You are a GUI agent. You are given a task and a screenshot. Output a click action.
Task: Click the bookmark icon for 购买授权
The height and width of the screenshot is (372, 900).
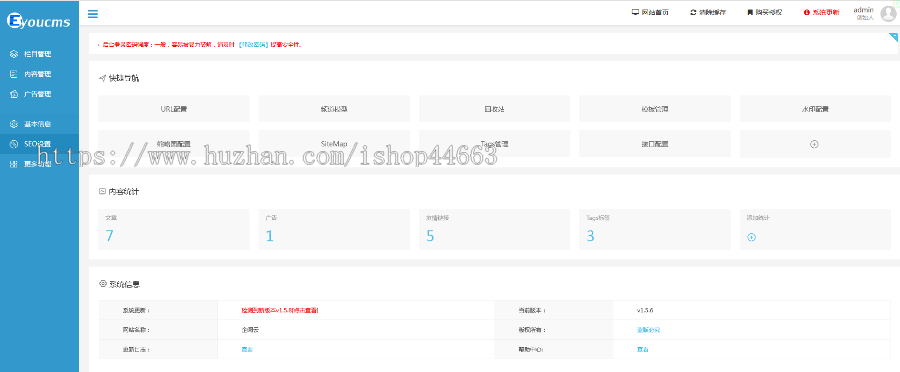click(x=750, y=12)
